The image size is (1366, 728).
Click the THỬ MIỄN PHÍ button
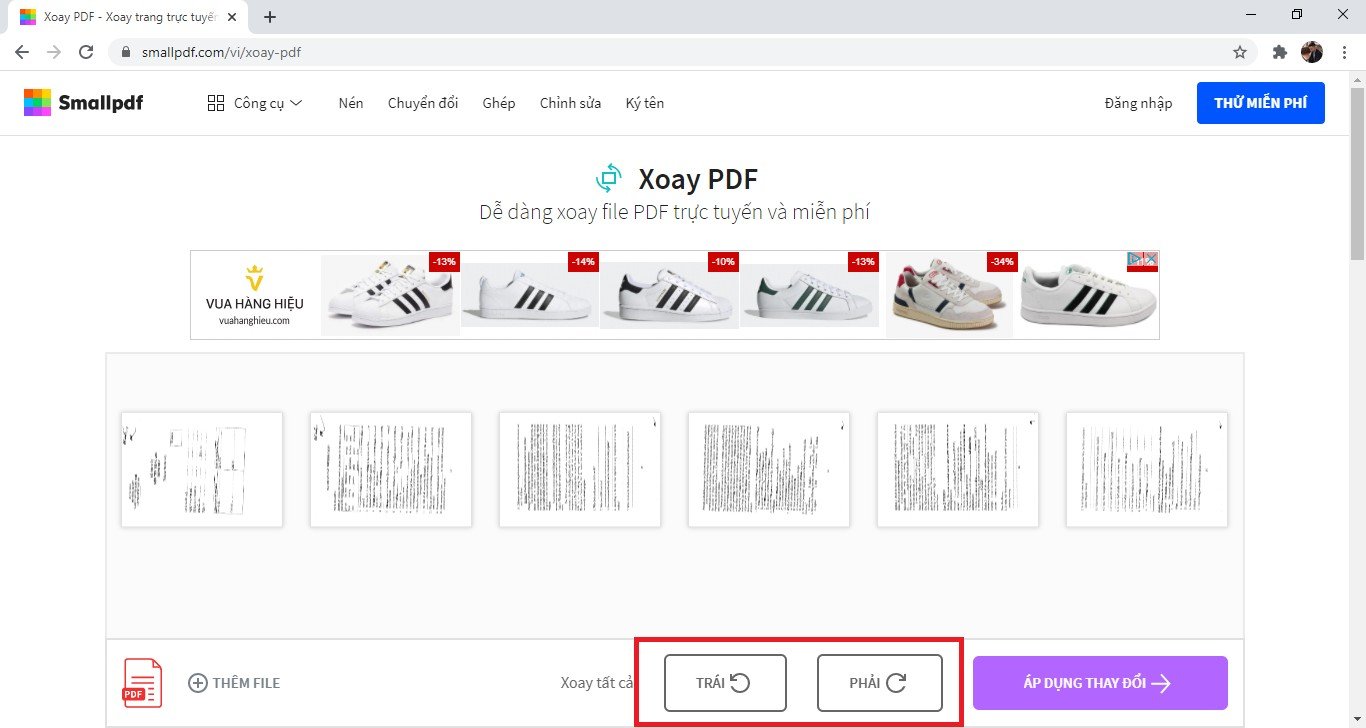(x=1260, y=102)
